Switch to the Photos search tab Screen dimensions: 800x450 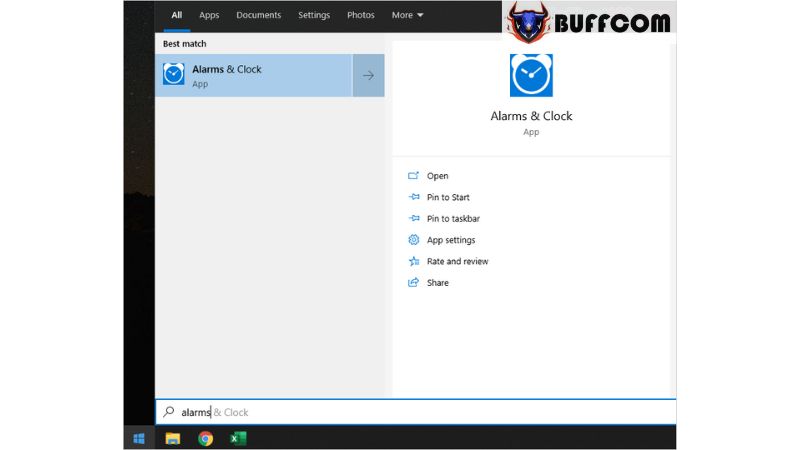pyautogui.click(x=361, y=15)
